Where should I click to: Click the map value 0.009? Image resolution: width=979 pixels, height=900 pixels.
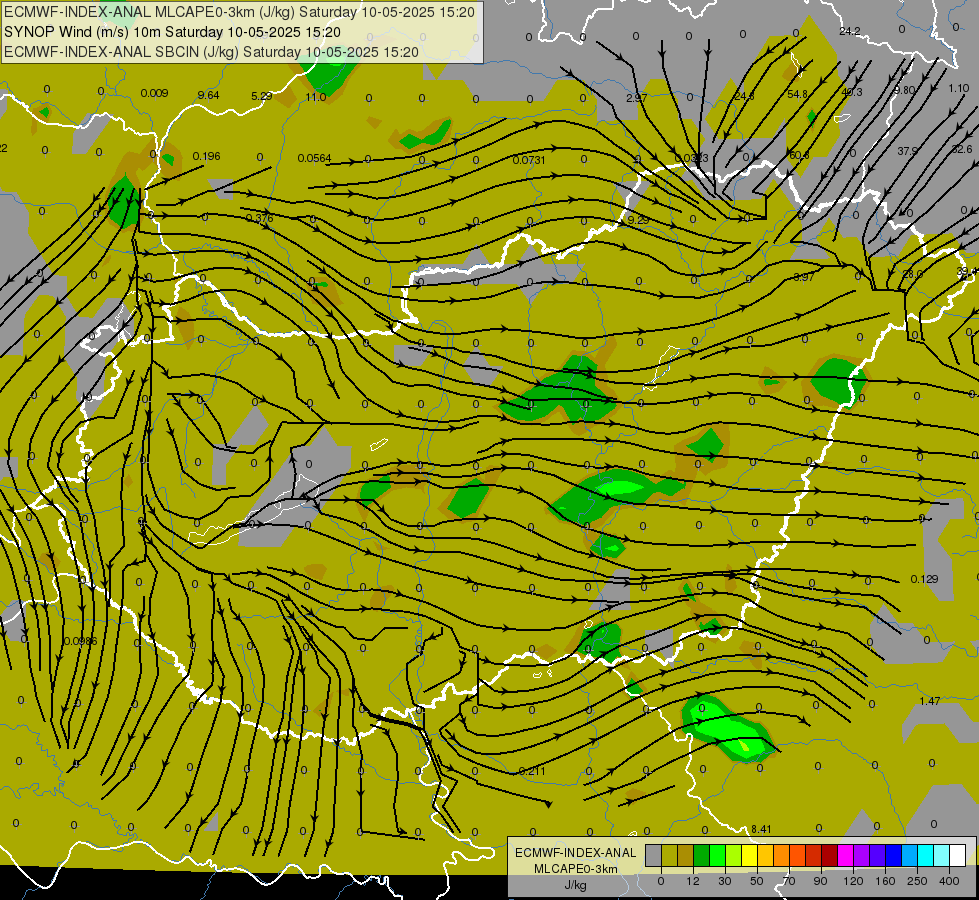[154, 93]
